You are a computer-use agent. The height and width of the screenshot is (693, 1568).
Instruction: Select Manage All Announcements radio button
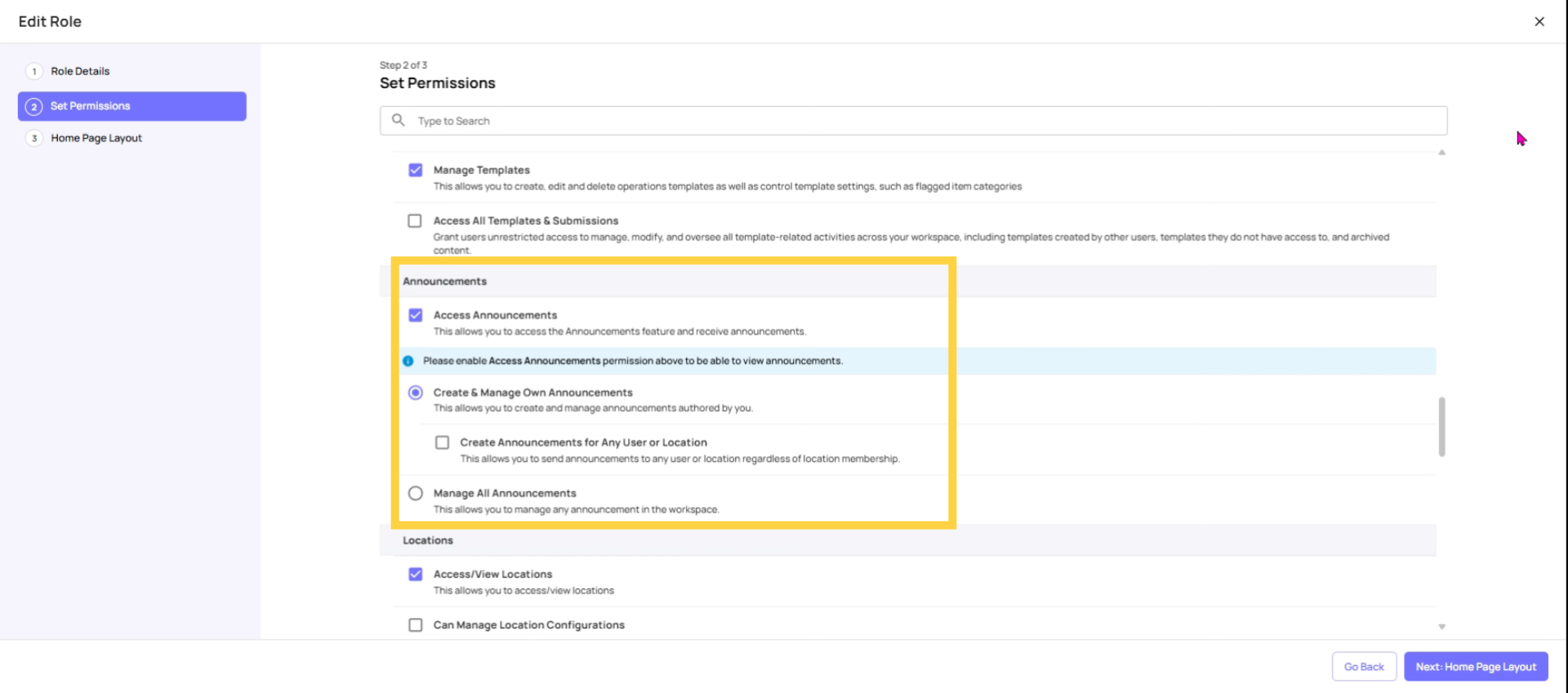pyautogui.click(x=415, y=493)
